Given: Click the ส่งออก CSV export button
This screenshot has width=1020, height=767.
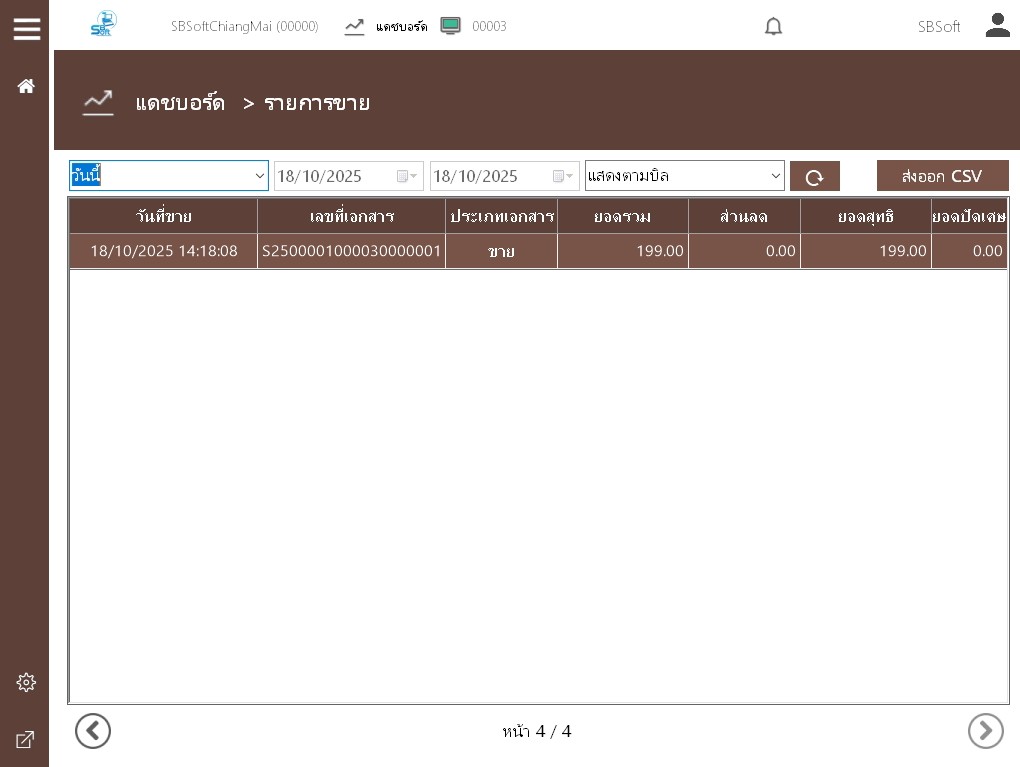Looking at the screenshot, I should [x=942, y=176].
